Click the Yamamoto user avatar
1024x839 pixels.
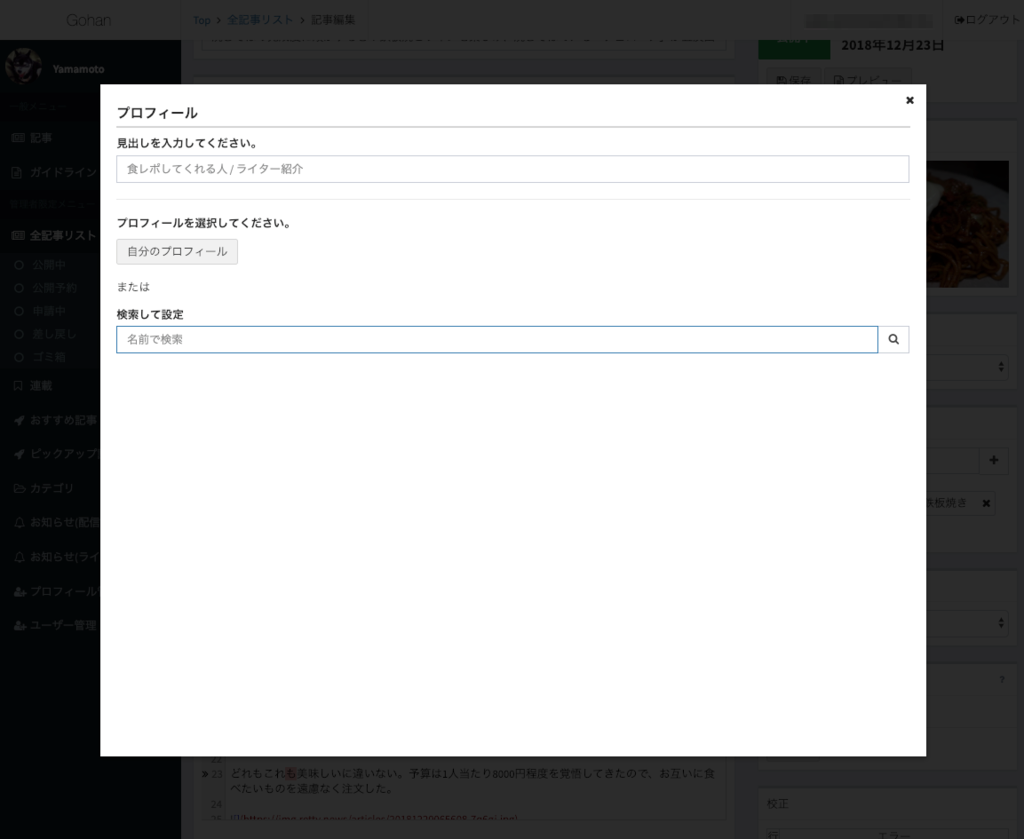tap(24, 67)
